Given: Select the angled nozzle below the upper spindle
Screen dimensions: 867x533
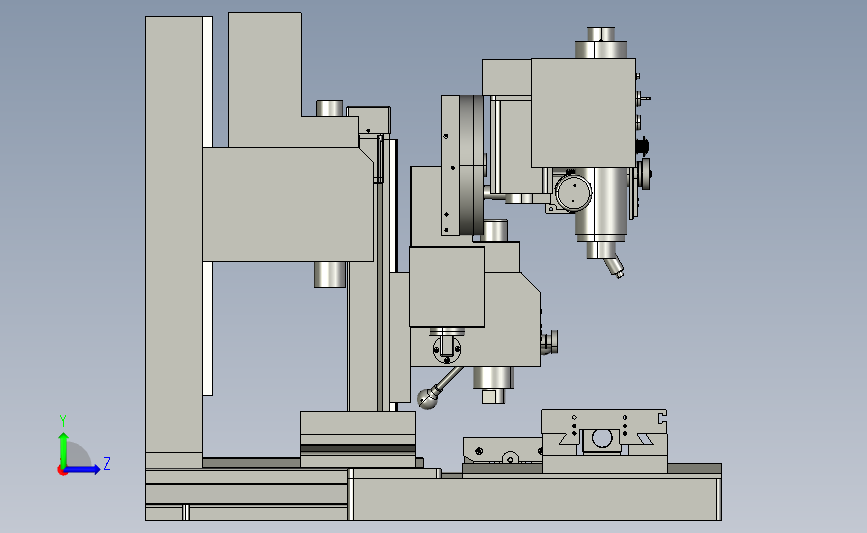Looking at the screenshot, I should coord(614,265).
